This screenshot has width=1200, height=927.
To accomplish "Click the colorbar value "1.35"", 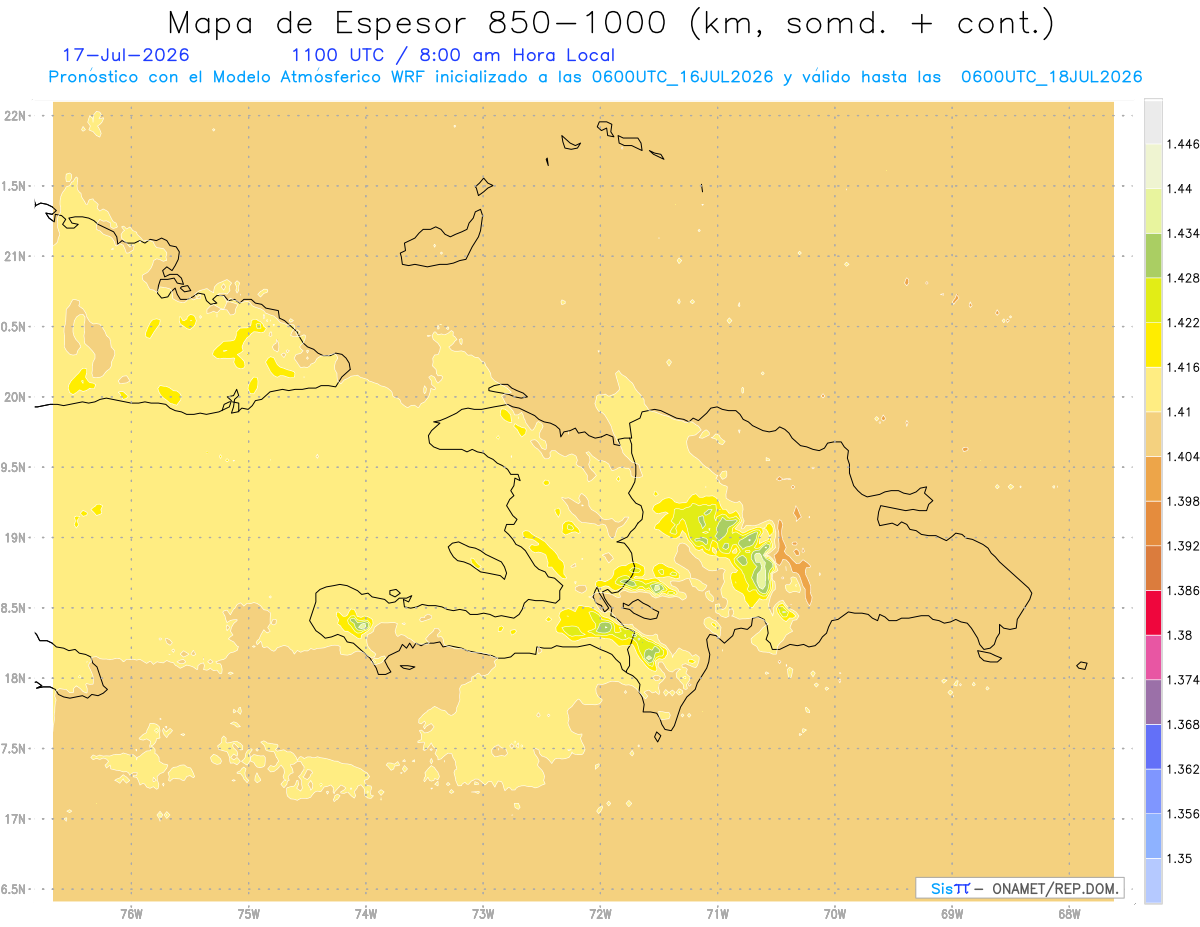I will tap(1179, 859).
